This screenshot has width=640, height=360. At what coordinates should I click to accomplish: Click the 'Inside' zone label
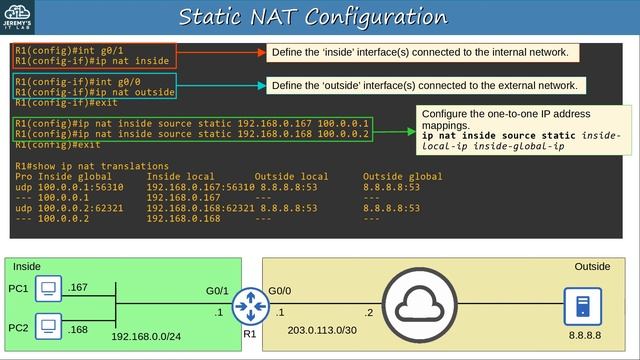click(27, 267)
